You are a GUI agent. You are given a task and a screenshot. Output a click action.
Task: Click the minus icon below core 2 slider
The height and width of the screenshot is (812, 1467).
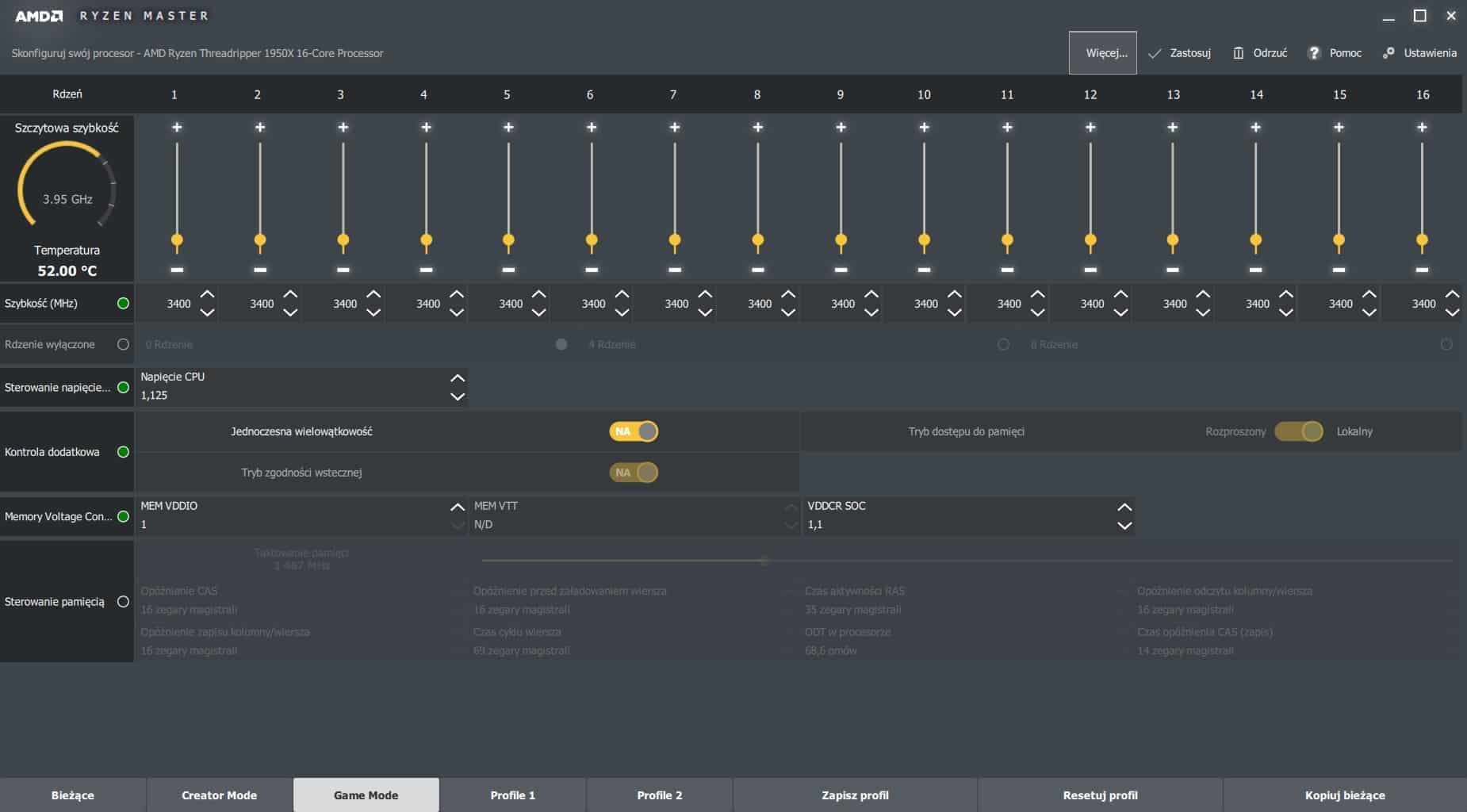click(260, 270)
